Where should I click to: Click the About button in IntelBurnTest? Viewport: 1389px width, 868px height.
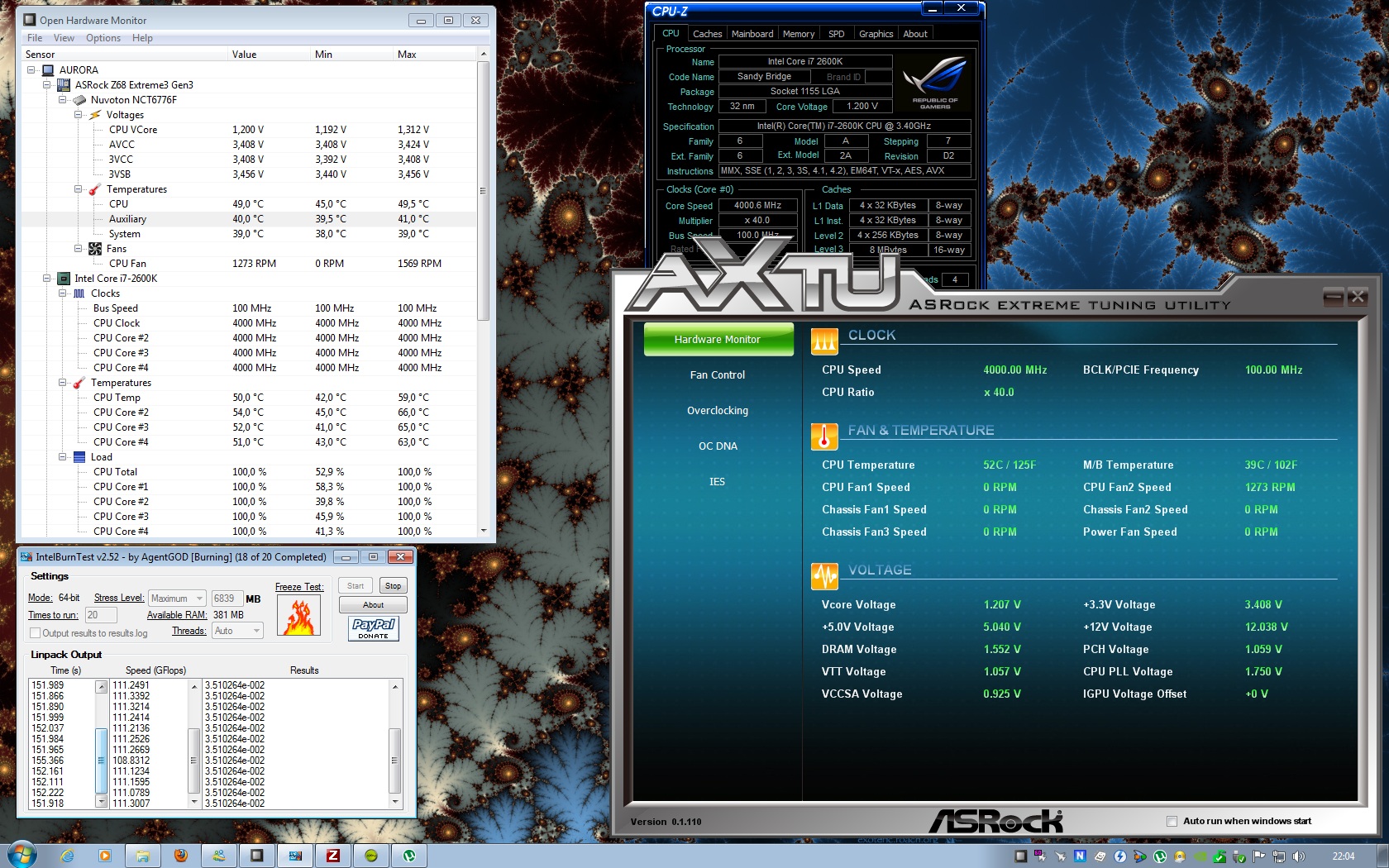373,605
